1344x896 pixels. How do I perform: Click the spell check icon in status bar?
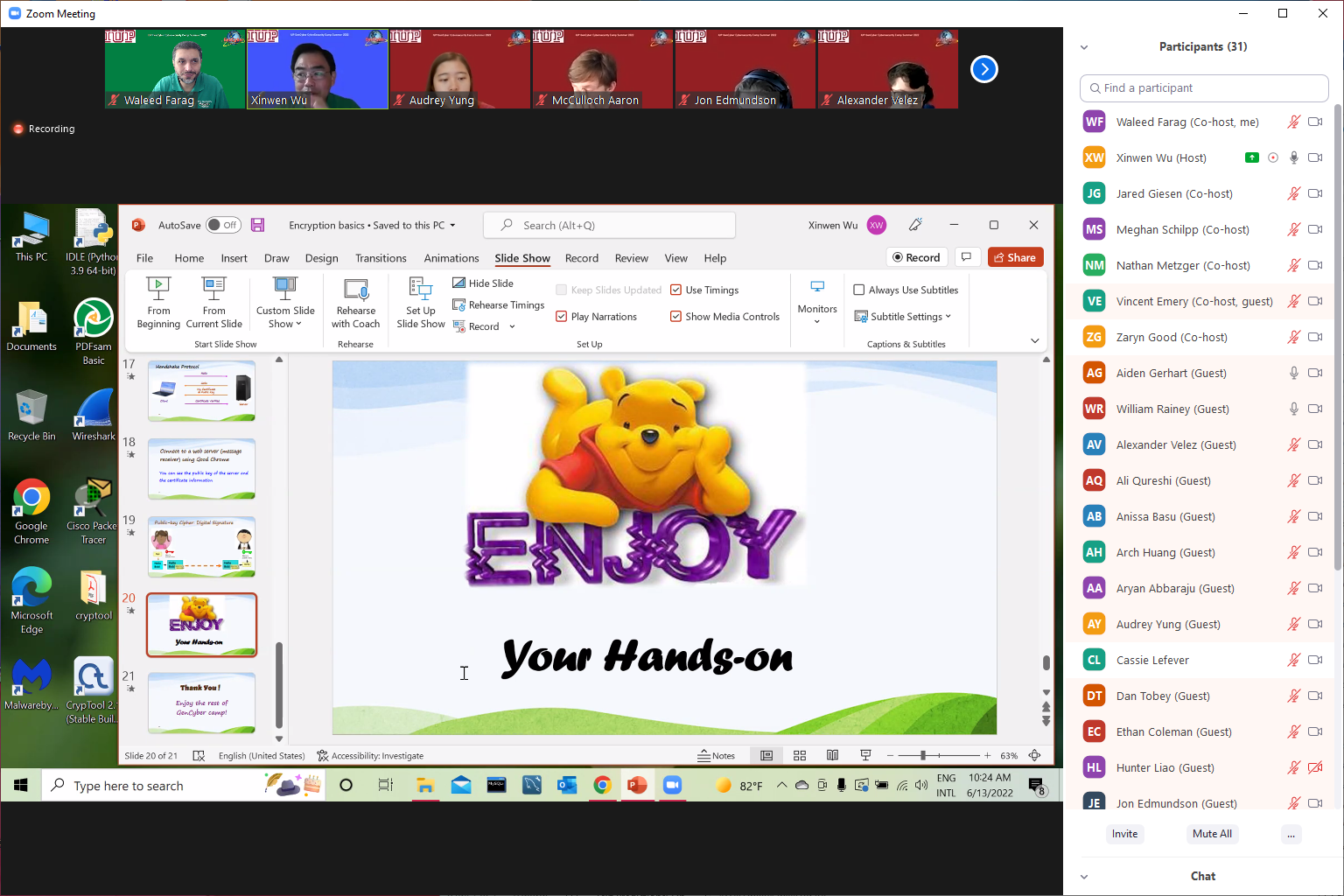tap(199, 755)
